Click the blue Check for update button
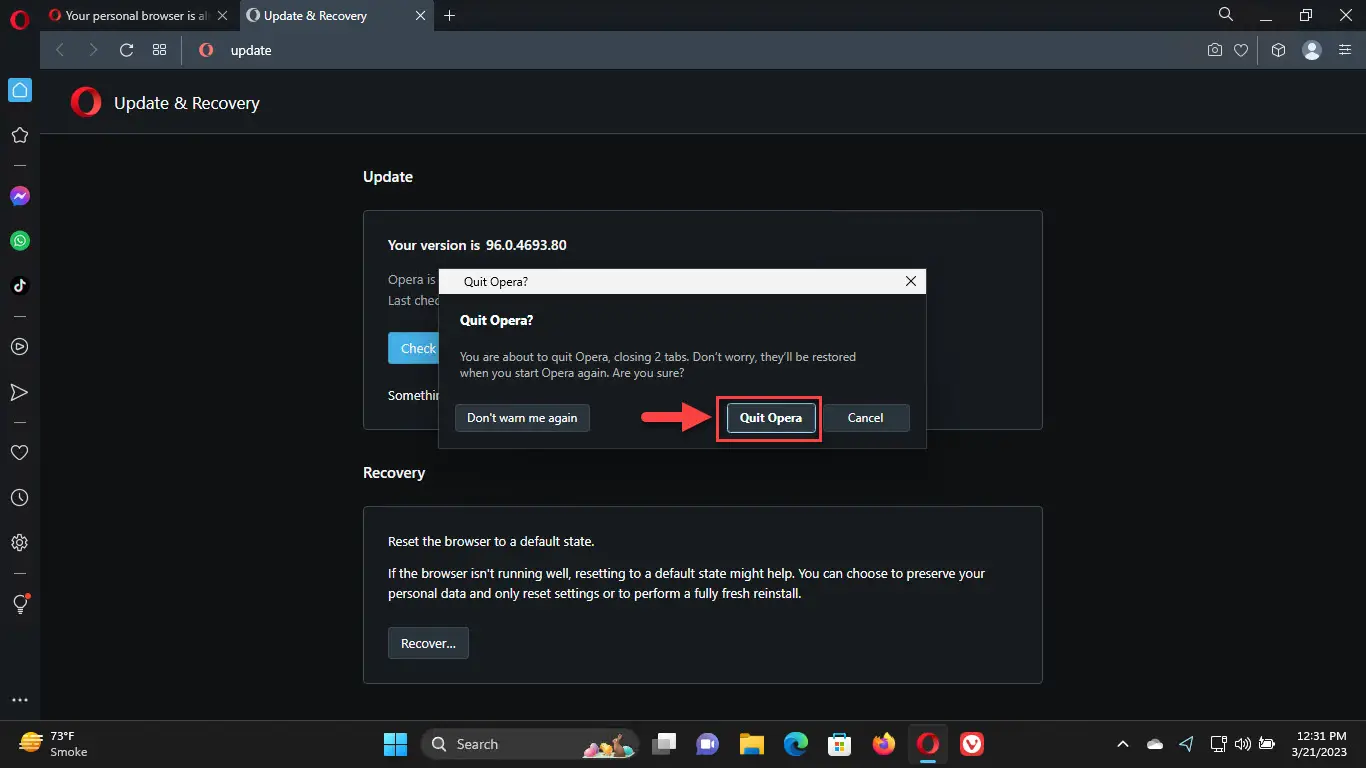Viewport: 1366px width, 768px height. pos(413,348)
